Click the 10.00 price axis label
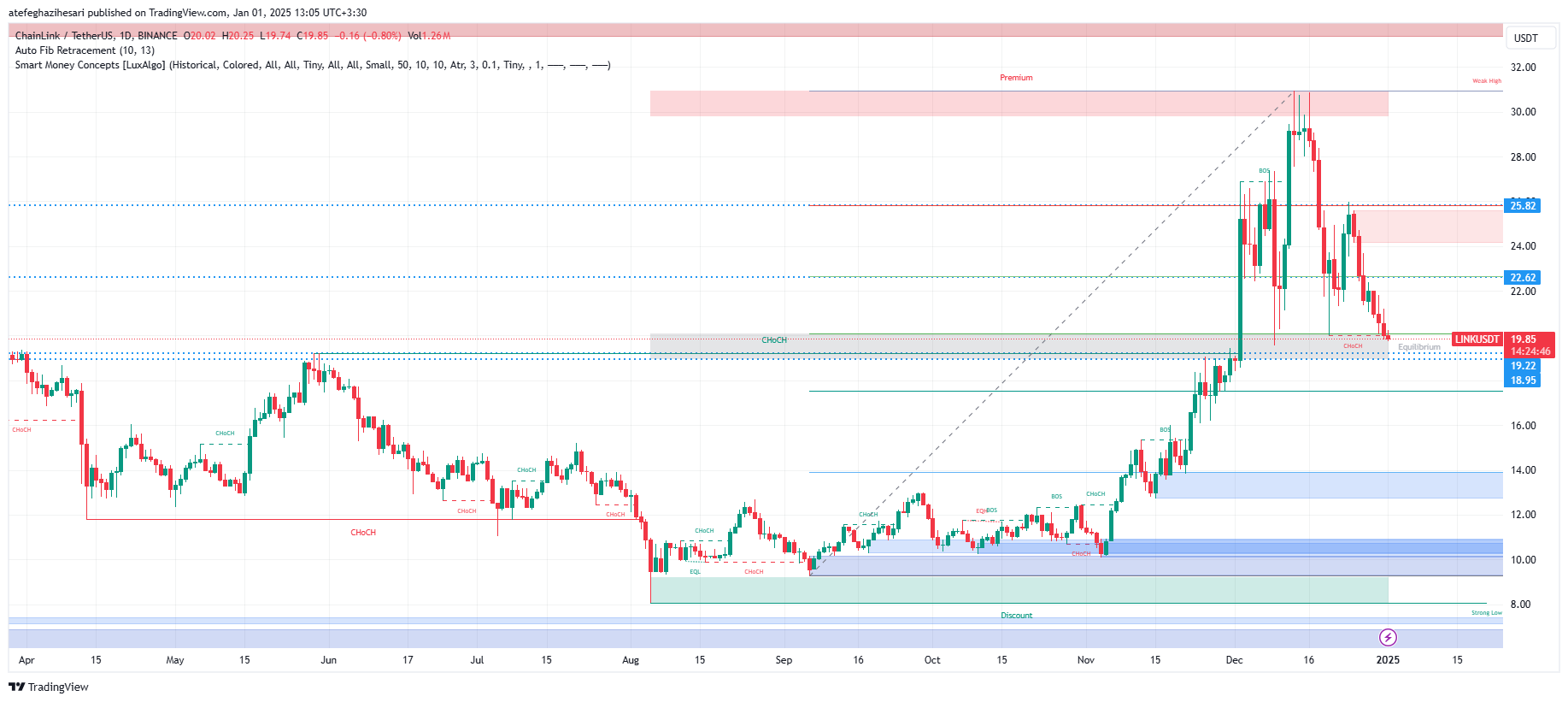The image size is (1568, 702). [x=1523, y=560]
